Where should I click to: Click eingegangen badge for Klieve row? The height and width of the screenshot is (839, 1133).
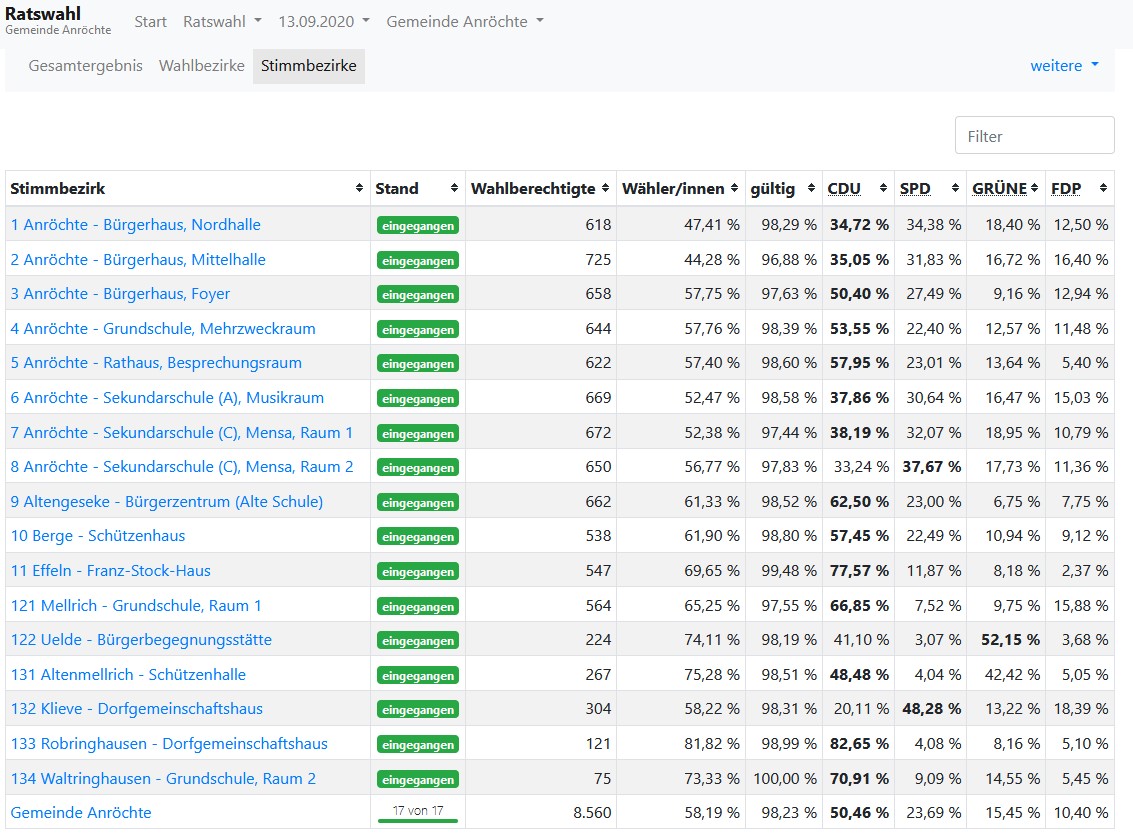418,710
